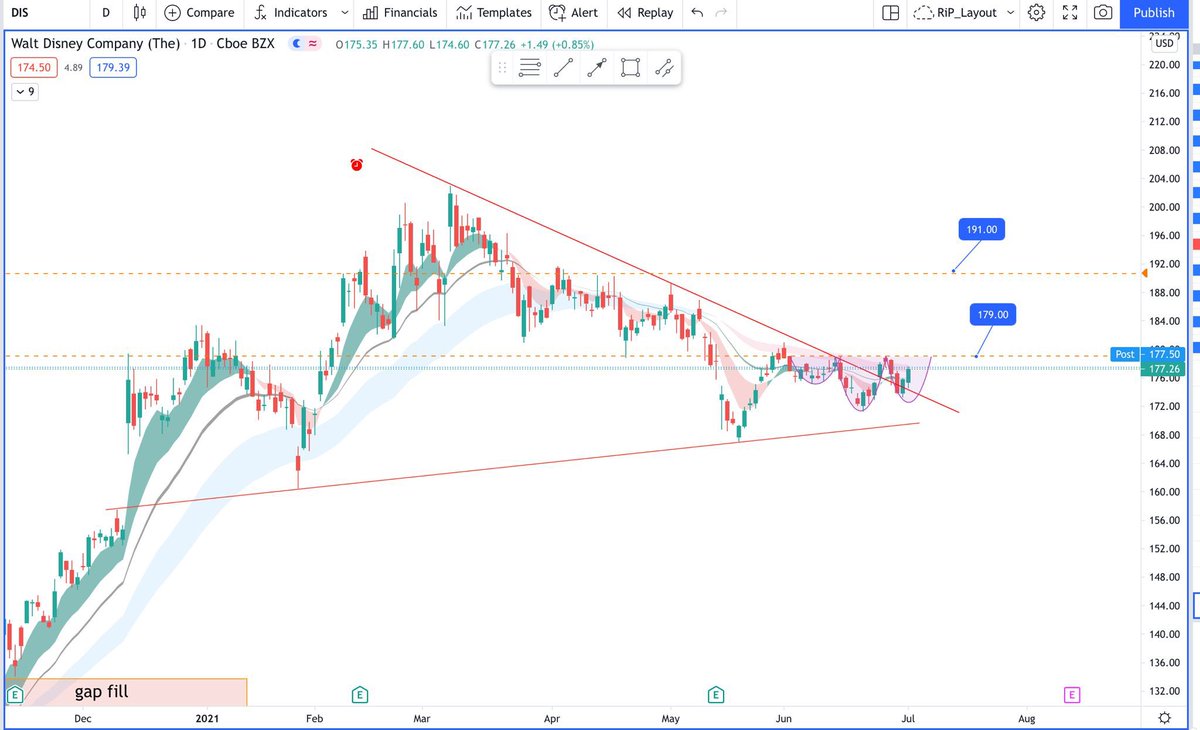Start bar Replay mode

click(x=645, y=13)
